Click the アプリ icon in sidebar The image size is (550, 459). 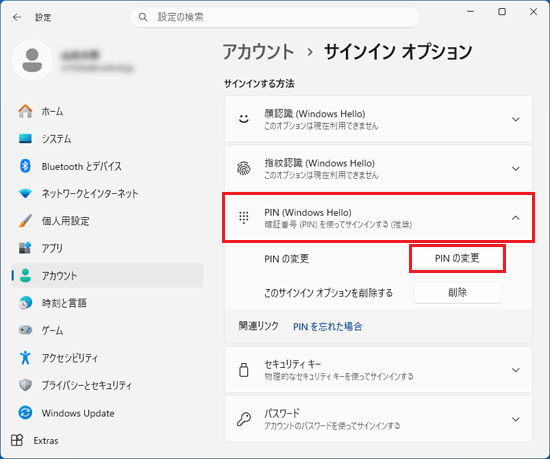click(x=25, y=248)
